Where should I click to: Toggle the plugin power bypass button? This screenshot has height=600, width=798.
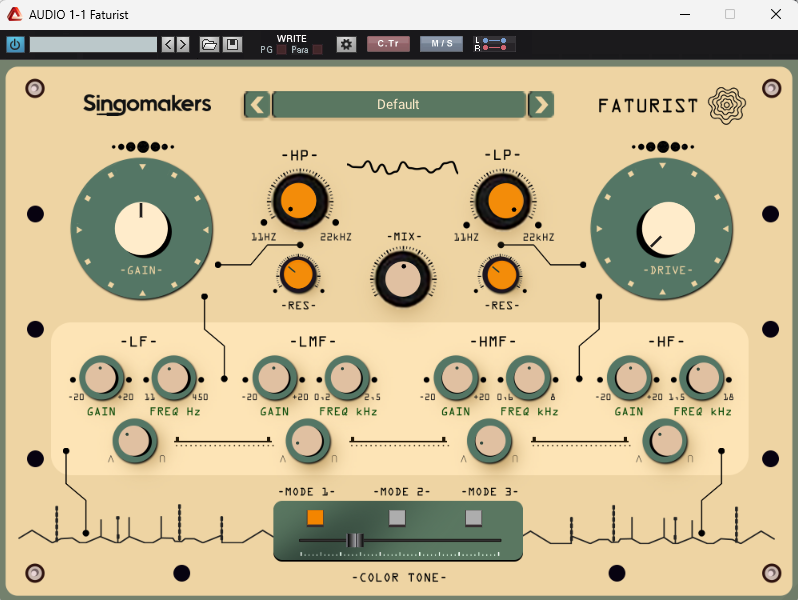pyautogui.click(x=15, y=45)
